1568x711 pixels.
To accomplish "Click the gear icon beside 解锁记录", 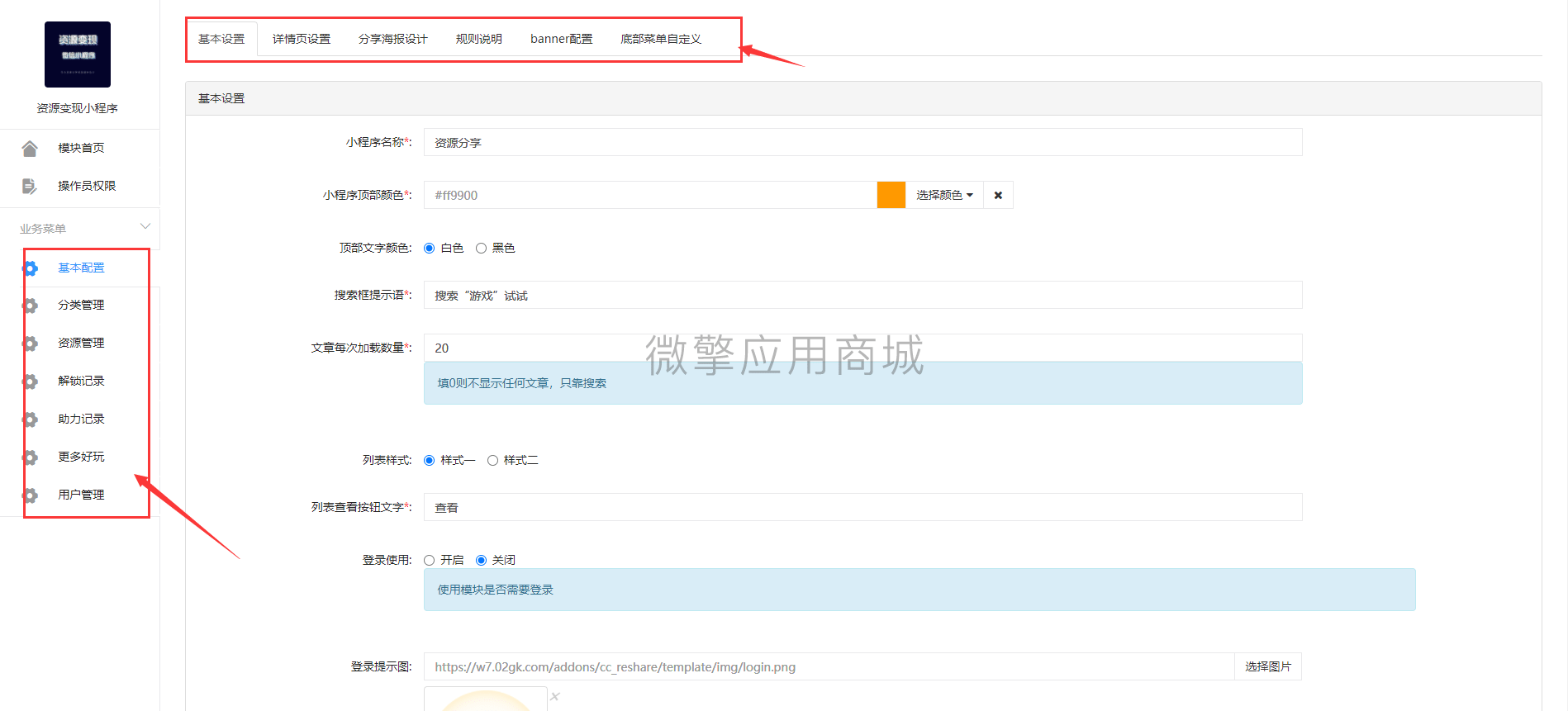I will [31, 382].
